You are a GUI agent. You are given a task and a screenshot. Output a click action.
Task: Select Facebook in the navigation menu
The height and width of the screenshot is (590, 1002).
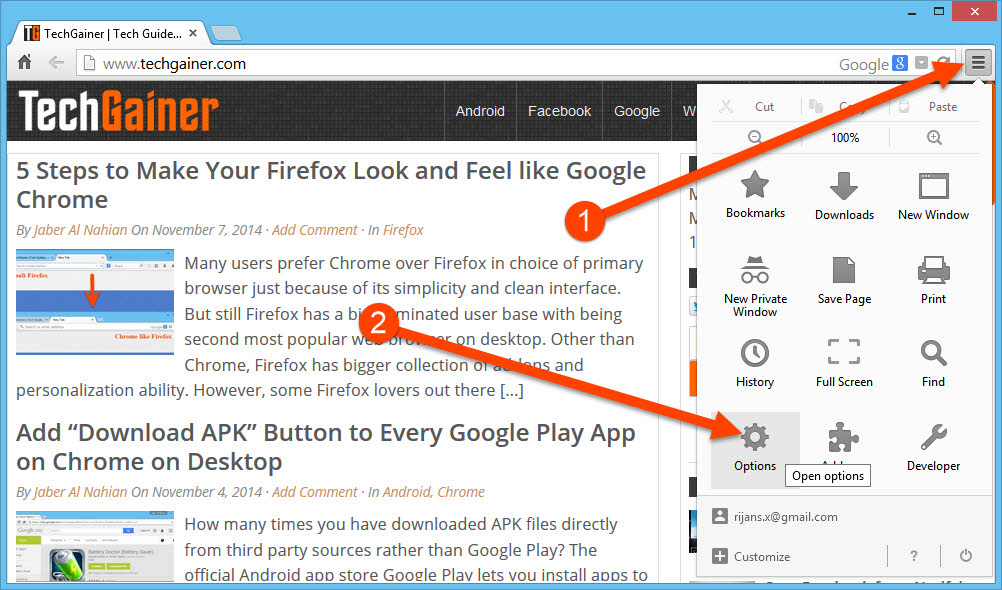(559, 111)
